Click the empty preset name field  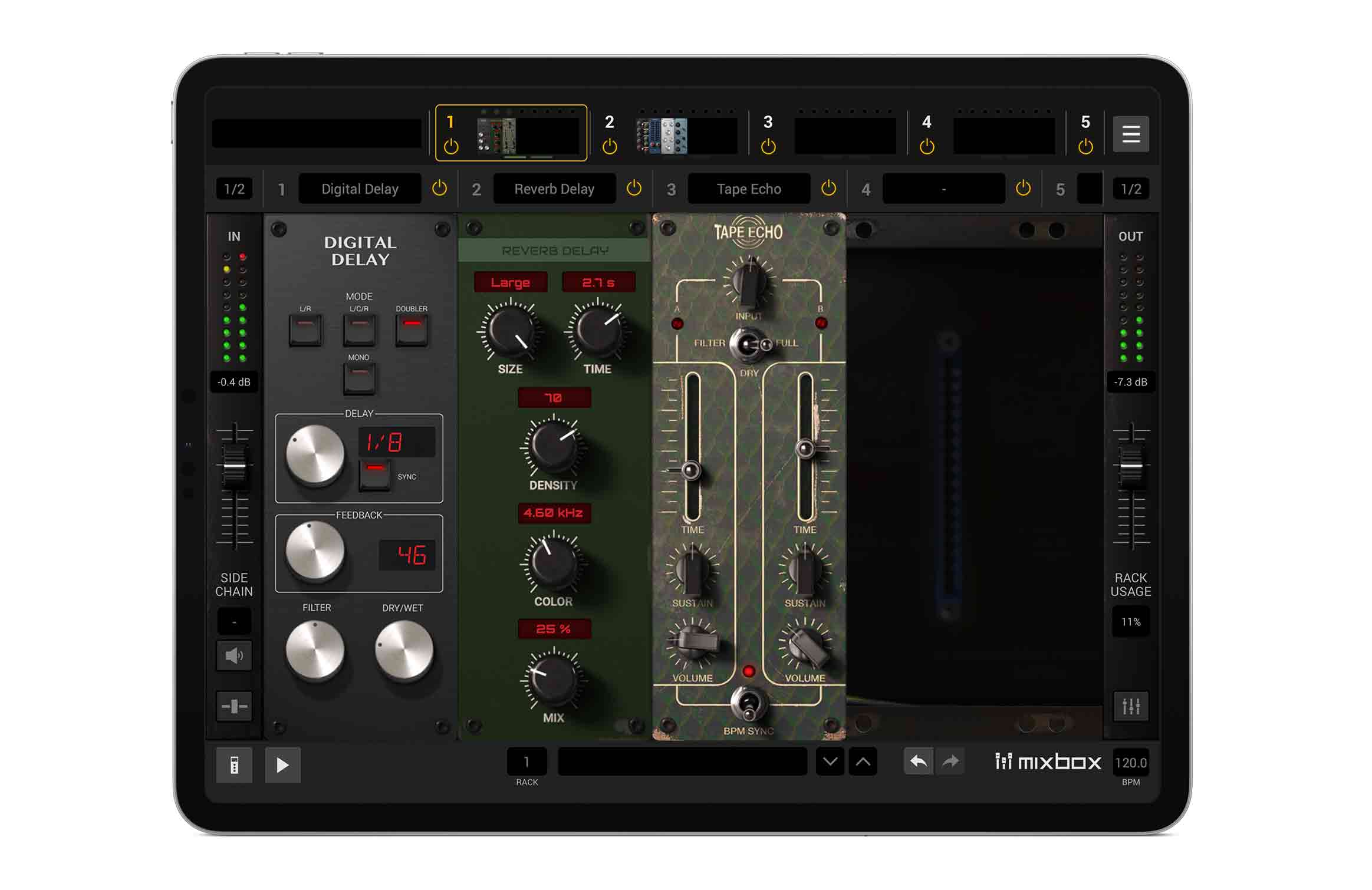pyautogui.click(x=682, y=762)
